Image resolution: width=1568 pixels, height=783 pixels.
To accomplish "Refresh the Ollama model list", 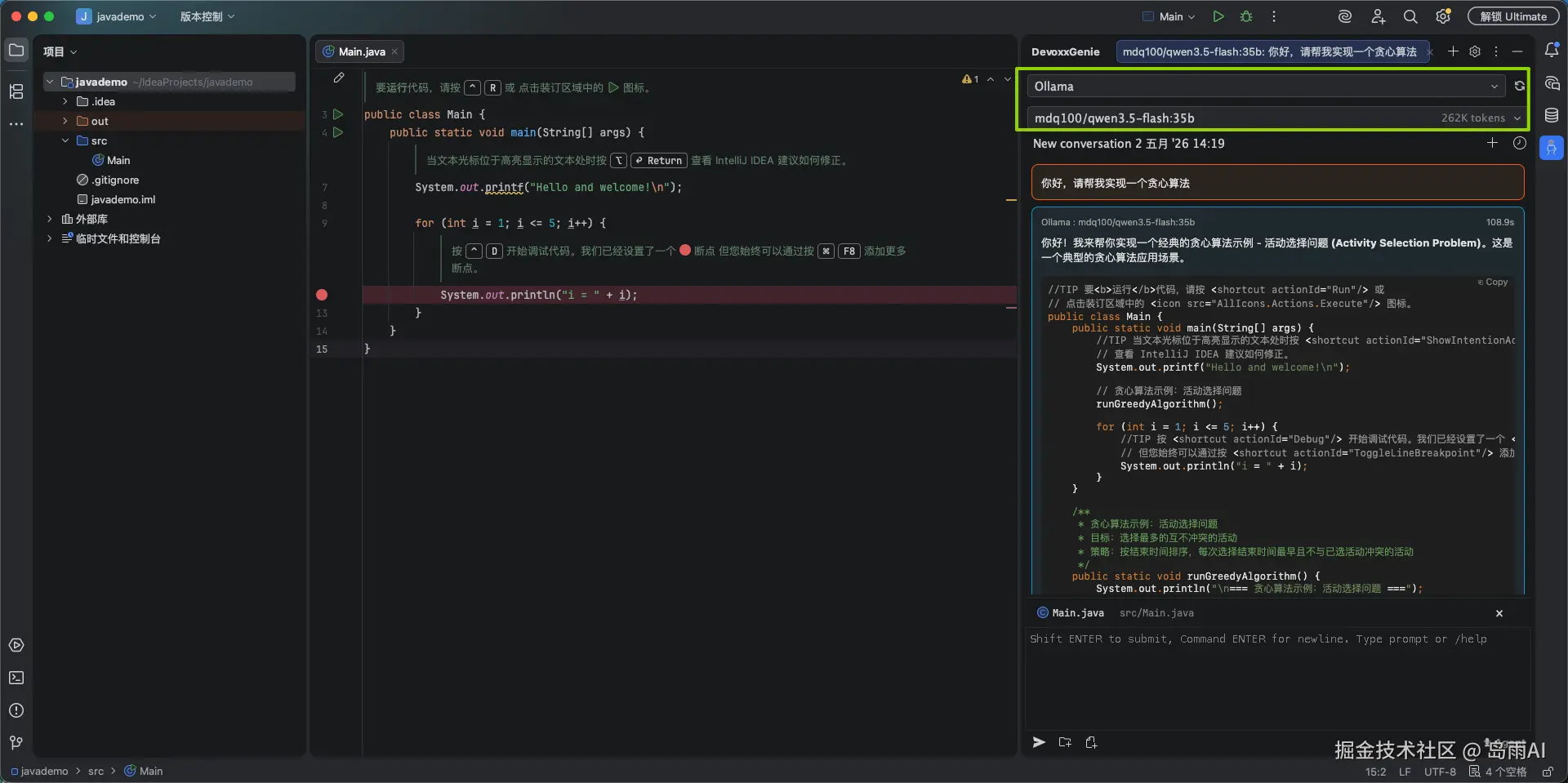I will [1520, 86].
